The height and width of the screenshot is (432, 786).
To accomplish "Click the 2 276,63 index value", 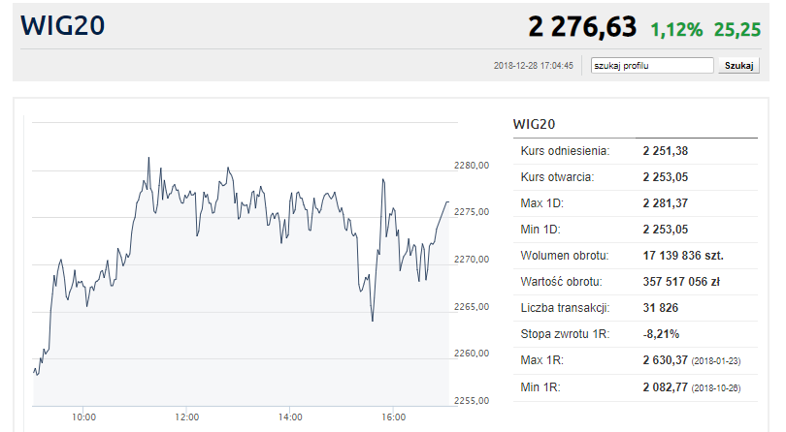I will tap(582, 27).
